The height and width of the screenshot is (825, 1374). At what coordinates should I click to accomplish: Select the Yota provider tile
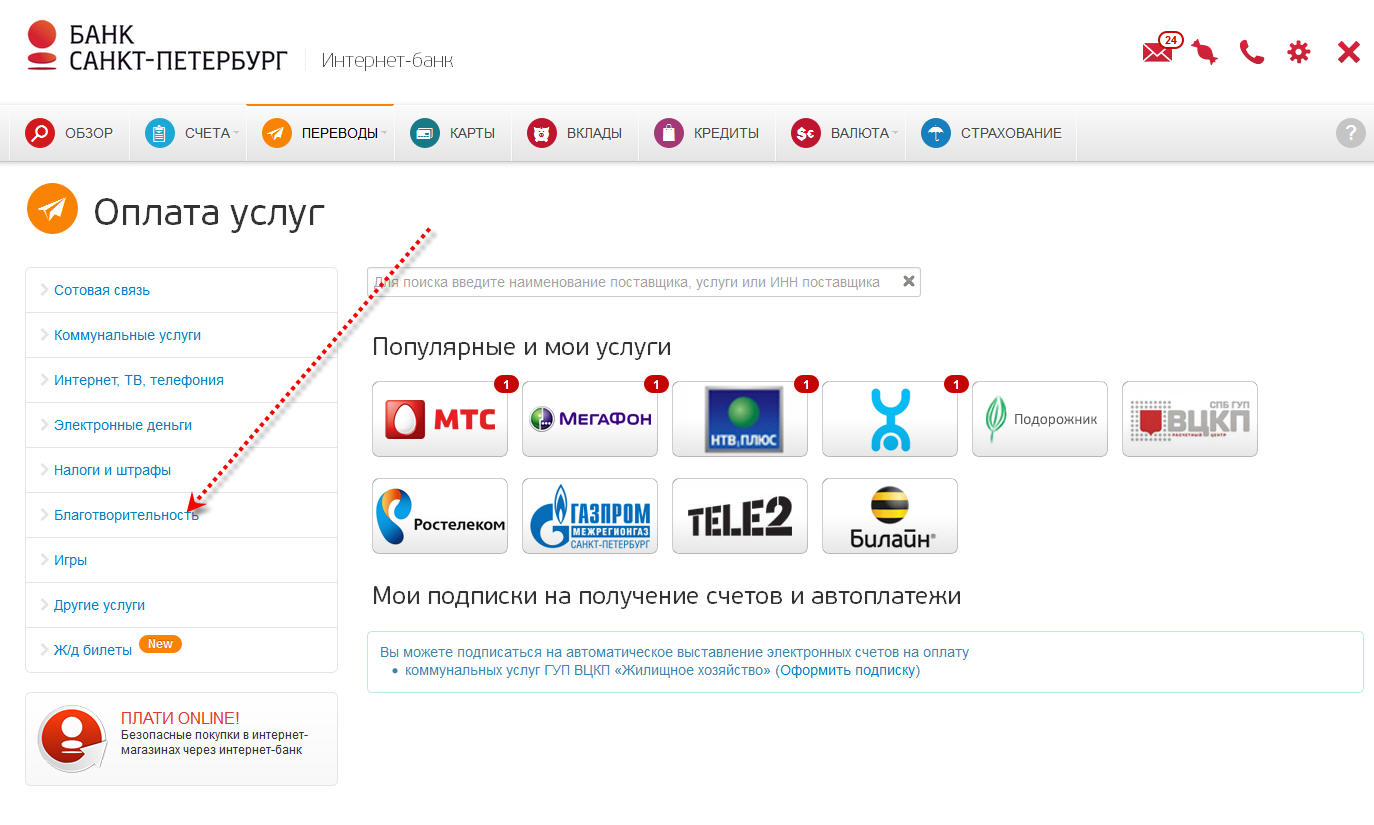[x=890, y=419]
